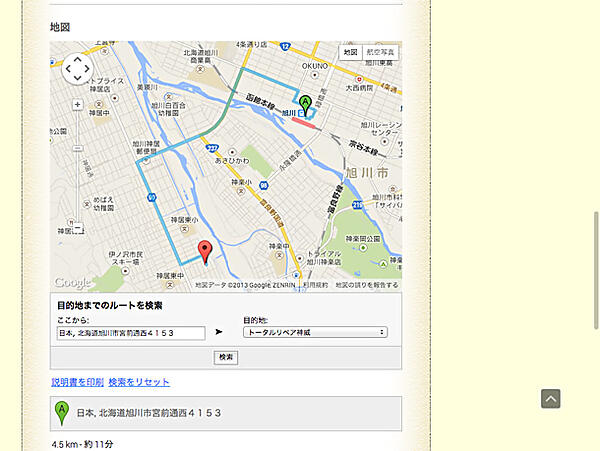Zoom in with the plus button

(x=78, y=104)
